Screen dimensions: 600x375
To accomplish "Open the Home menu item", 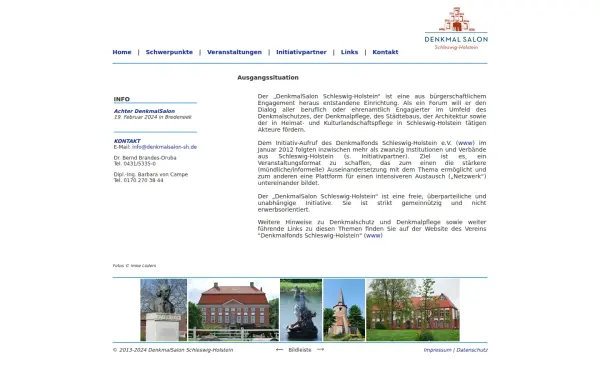I will click(x=122, y=52).
